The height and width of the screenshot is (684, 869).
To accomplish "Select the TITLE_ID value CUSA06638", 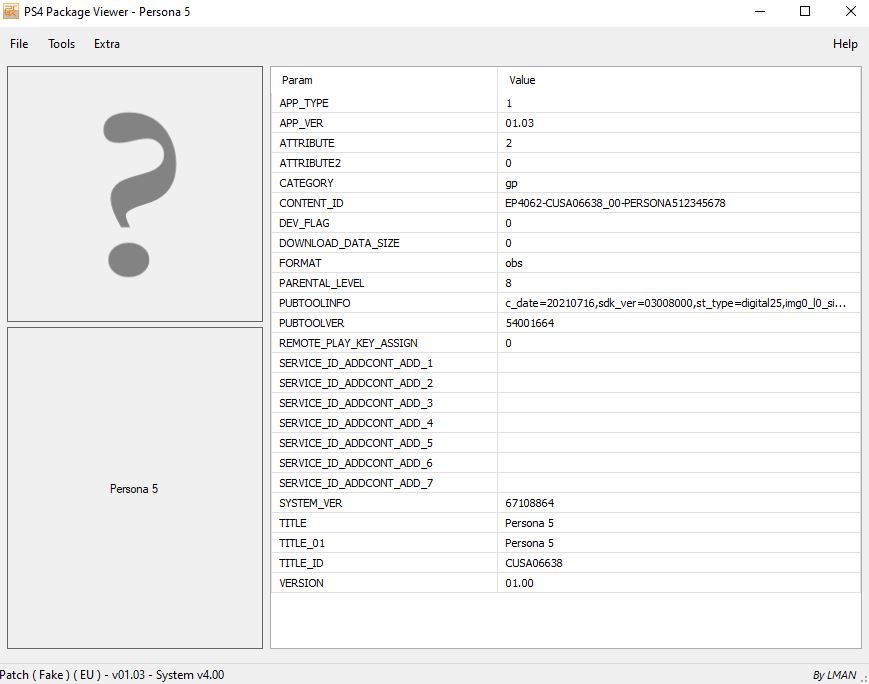I will [534, 563].
